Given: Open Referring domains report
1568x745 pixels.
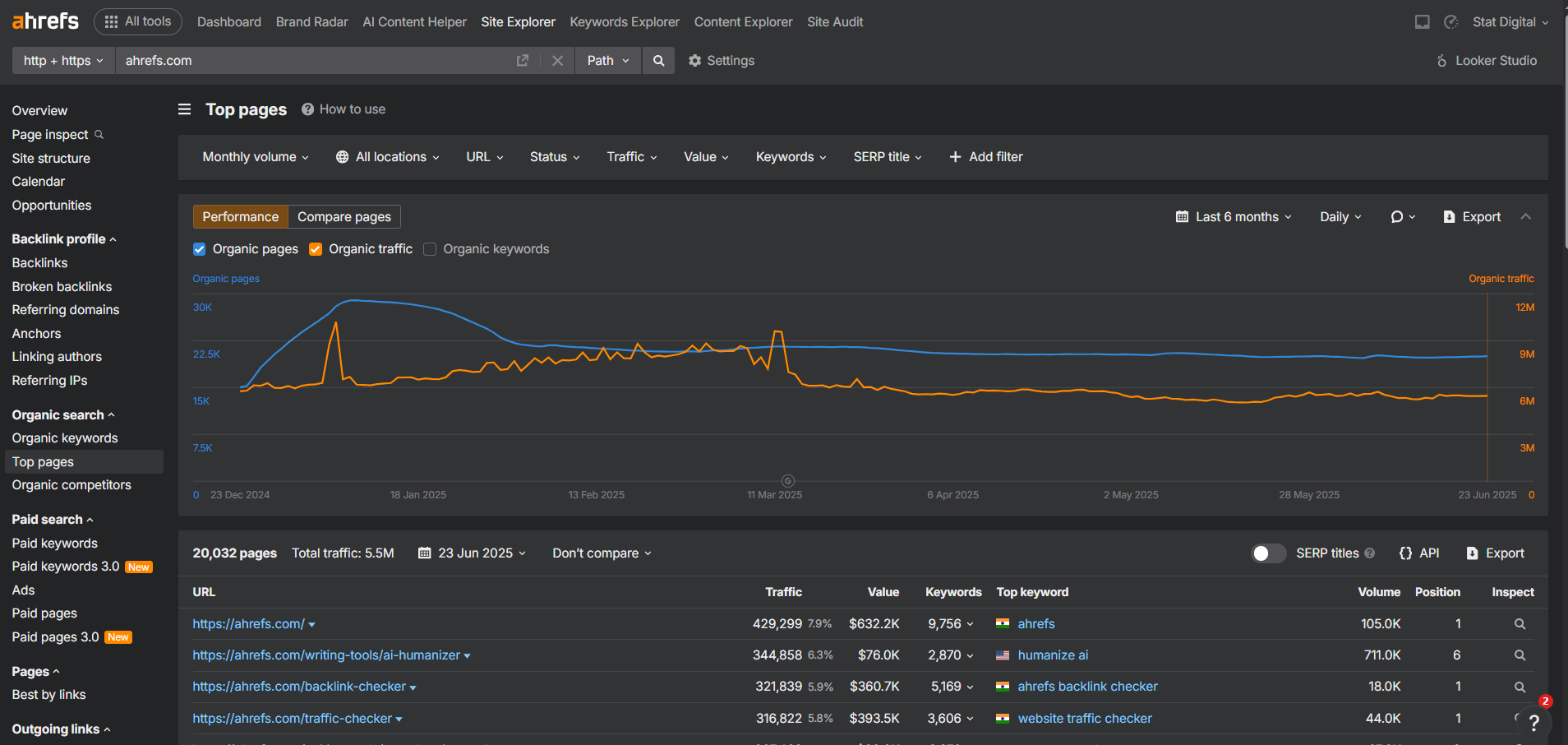Looking at the screenshot, I should coord(66,310).
